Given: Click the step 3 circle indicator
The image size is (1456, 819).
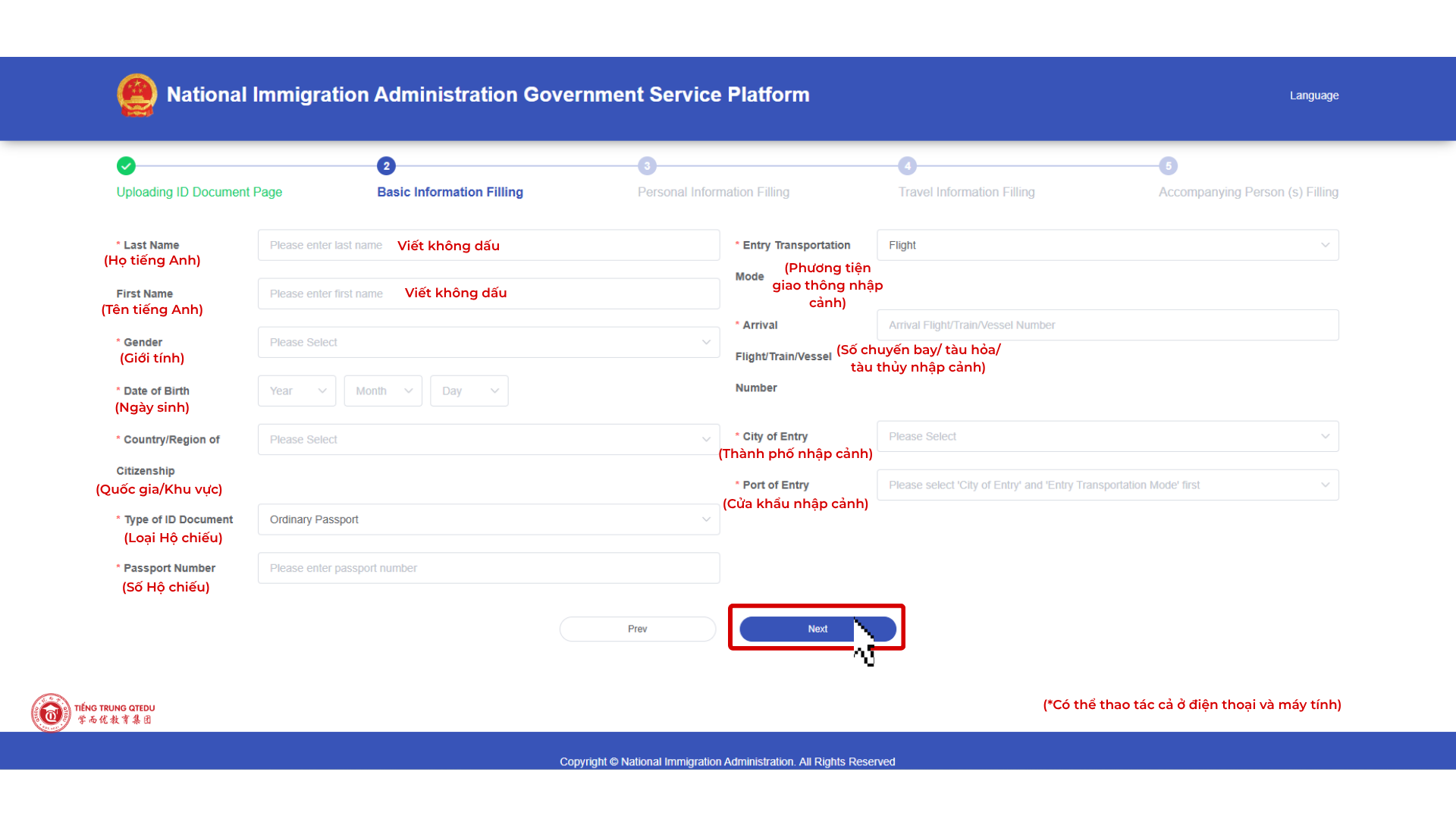Looking at the screenshot, I should point(647,165).
